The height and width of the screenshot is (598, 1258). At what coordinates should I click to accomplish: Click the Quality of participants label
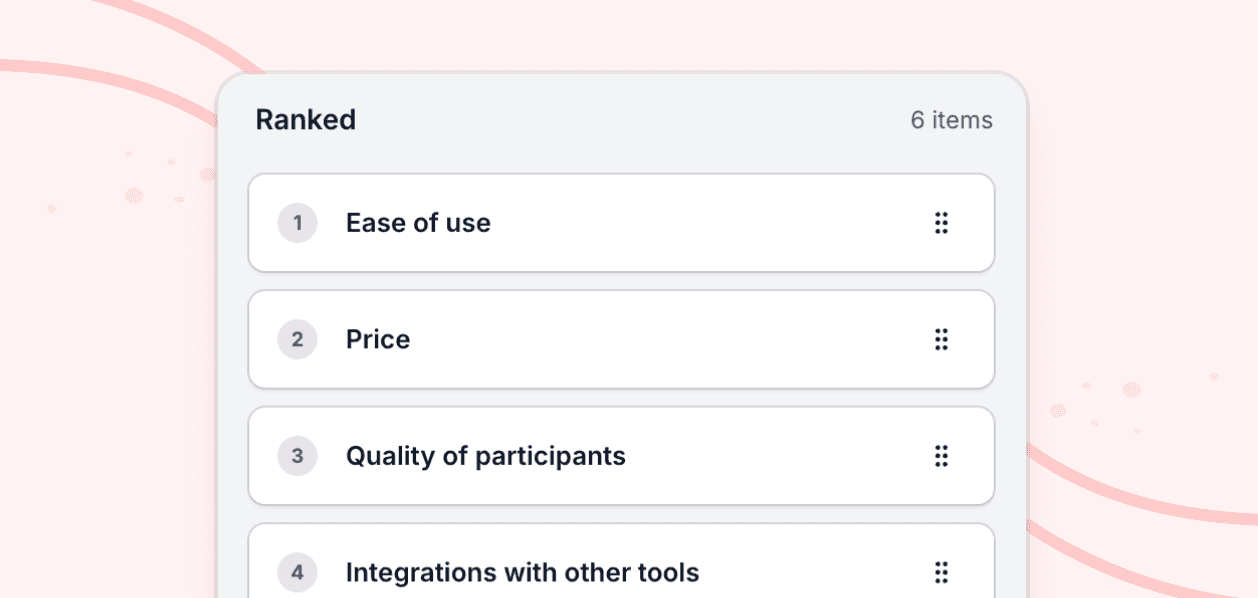[485, 456]
